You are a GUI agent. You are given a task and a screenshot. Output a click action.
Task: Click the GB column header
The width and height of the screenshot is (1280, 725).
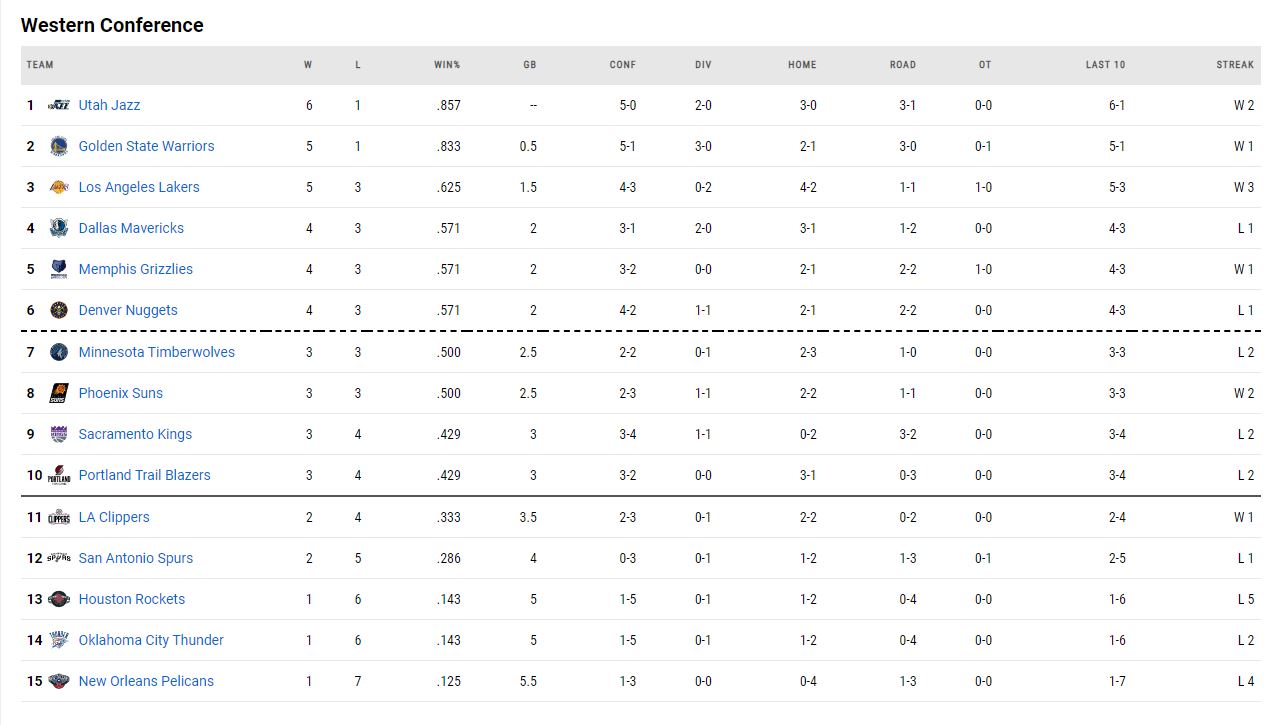pos(530,65)
